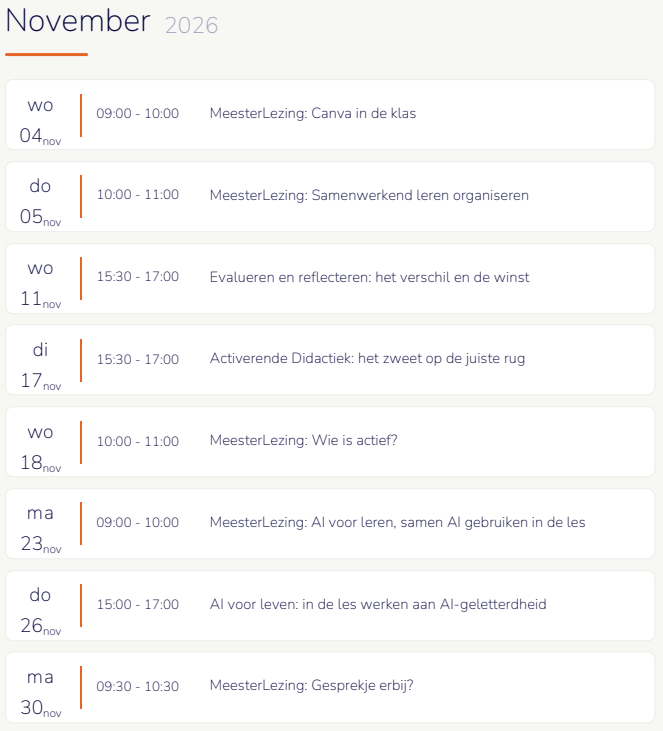
Task: Open Evalueren en reflecteren event
Action: click(x=369, y=277)
